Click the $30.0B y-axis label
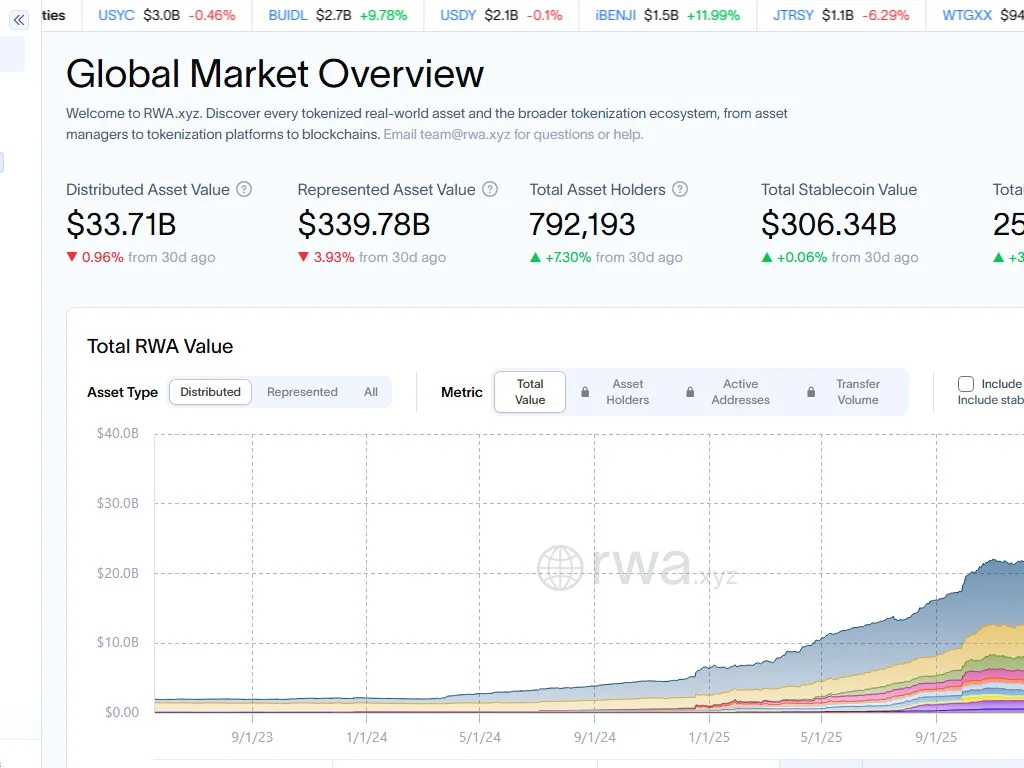1024x768 pixels. (x=118, y=504)
